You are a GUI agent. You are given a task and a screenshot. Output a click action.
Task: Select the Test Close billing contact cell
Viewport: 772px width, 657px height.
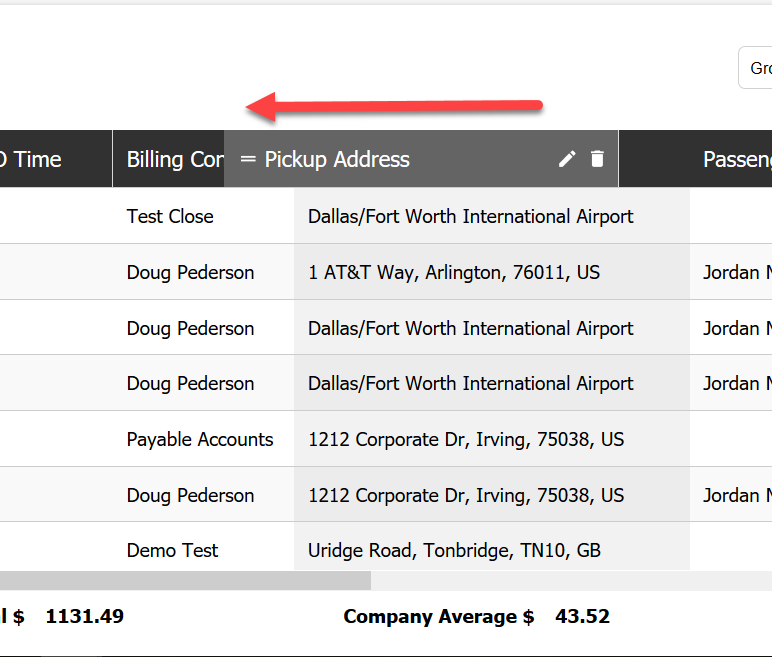[x=170, y=216]
